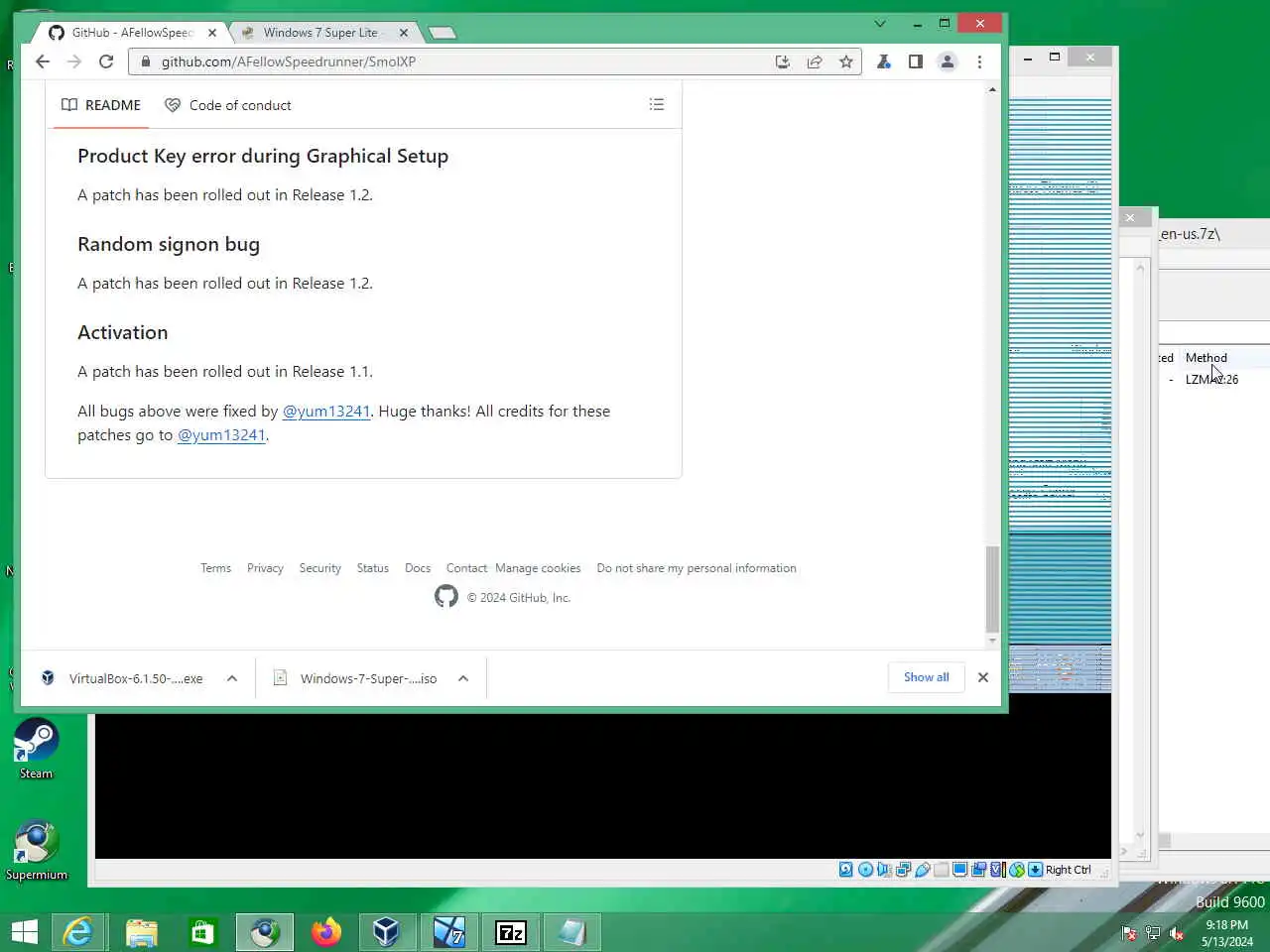Click VirtualBox network status icon

coord(903,870)
